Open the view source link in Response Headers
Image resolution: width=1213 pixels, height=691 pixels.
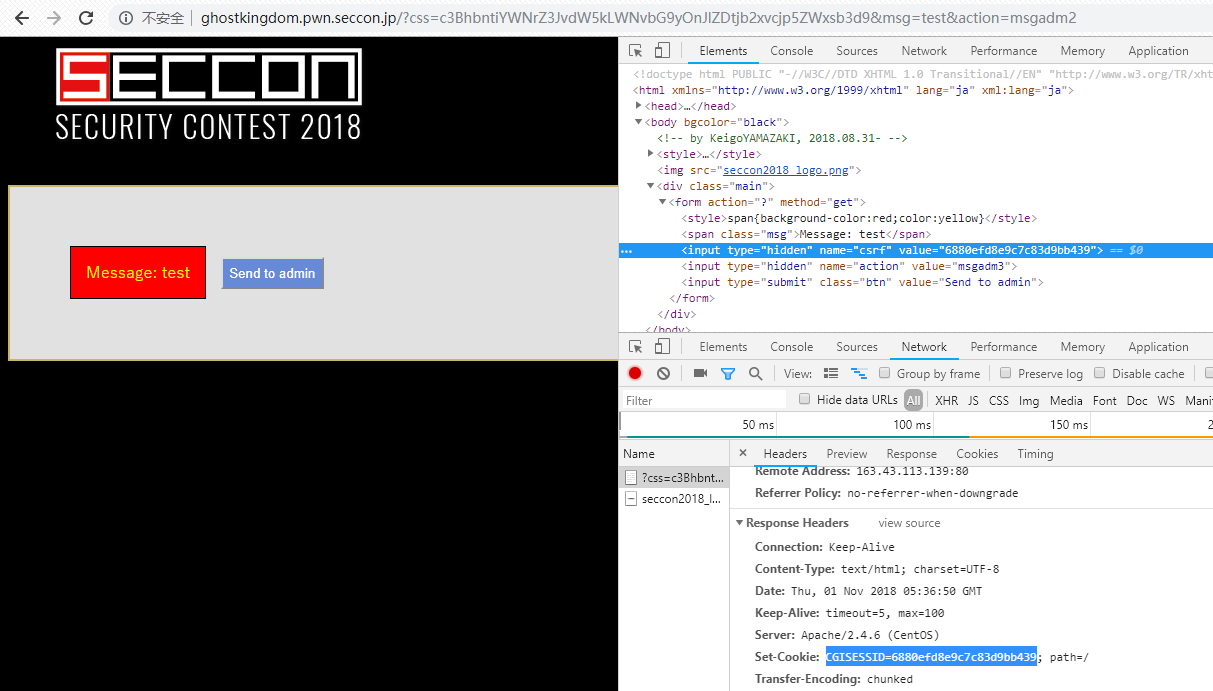coord(908,523)
